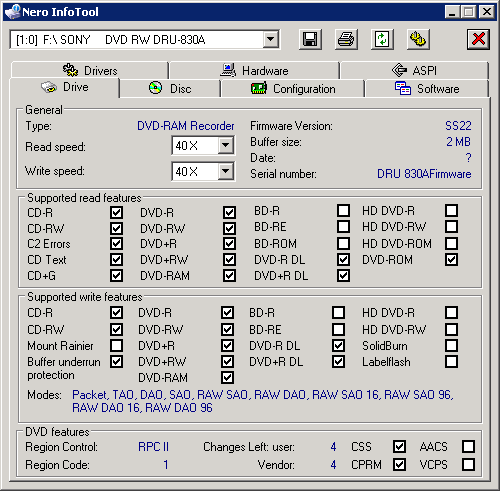Toggle the CSS checkbox
Image resolution: width=500 pixels, height=491 pixels.
[x=399, y=446]
